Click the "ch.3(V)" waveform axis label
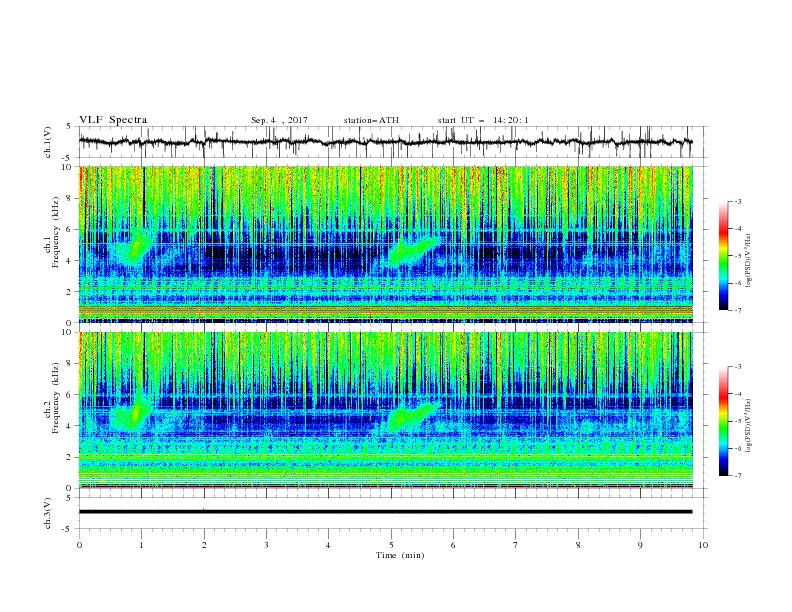This screenshot has width=792, height=612. click(x=48, y=513)
